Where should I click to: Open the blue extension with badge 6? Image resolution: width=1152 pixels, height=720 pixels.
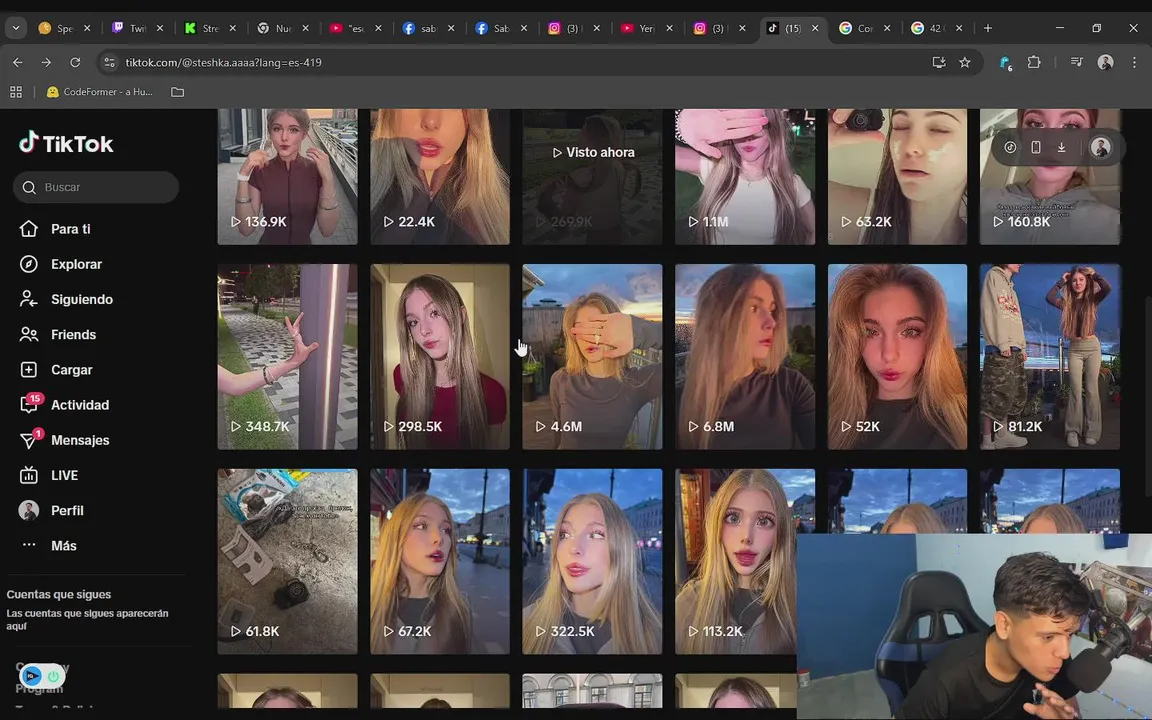tap(1005, 63)
